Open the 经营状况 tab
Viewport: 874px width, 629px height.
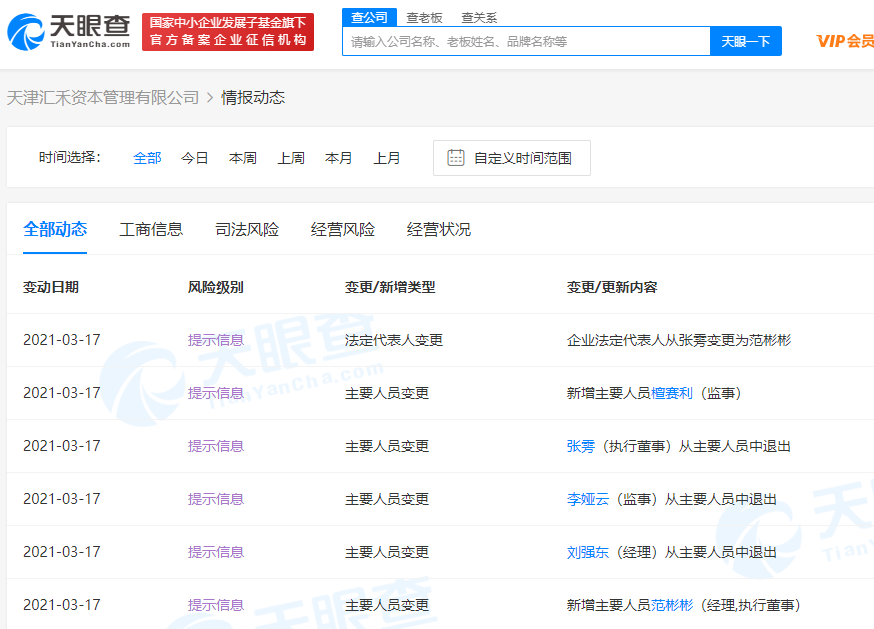(x=439, y=230)
